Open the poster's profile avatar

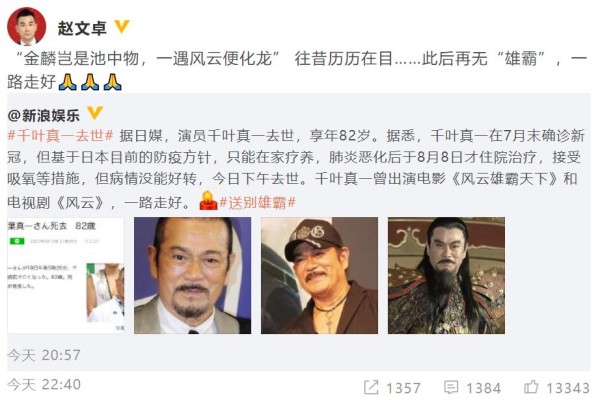26,27
